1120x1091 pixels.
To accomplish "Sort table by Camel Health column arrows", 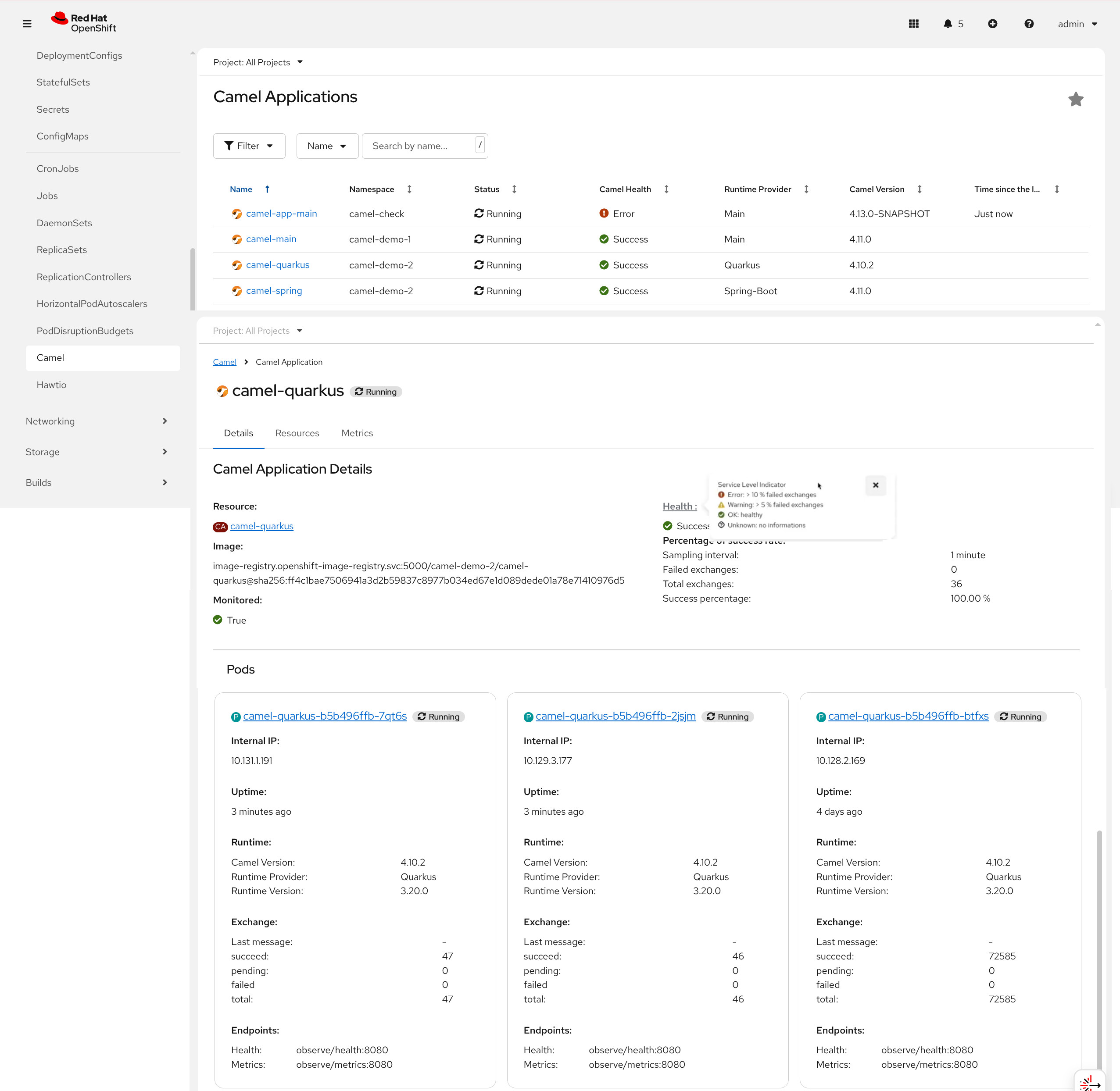I will click(x=666, y=189).
